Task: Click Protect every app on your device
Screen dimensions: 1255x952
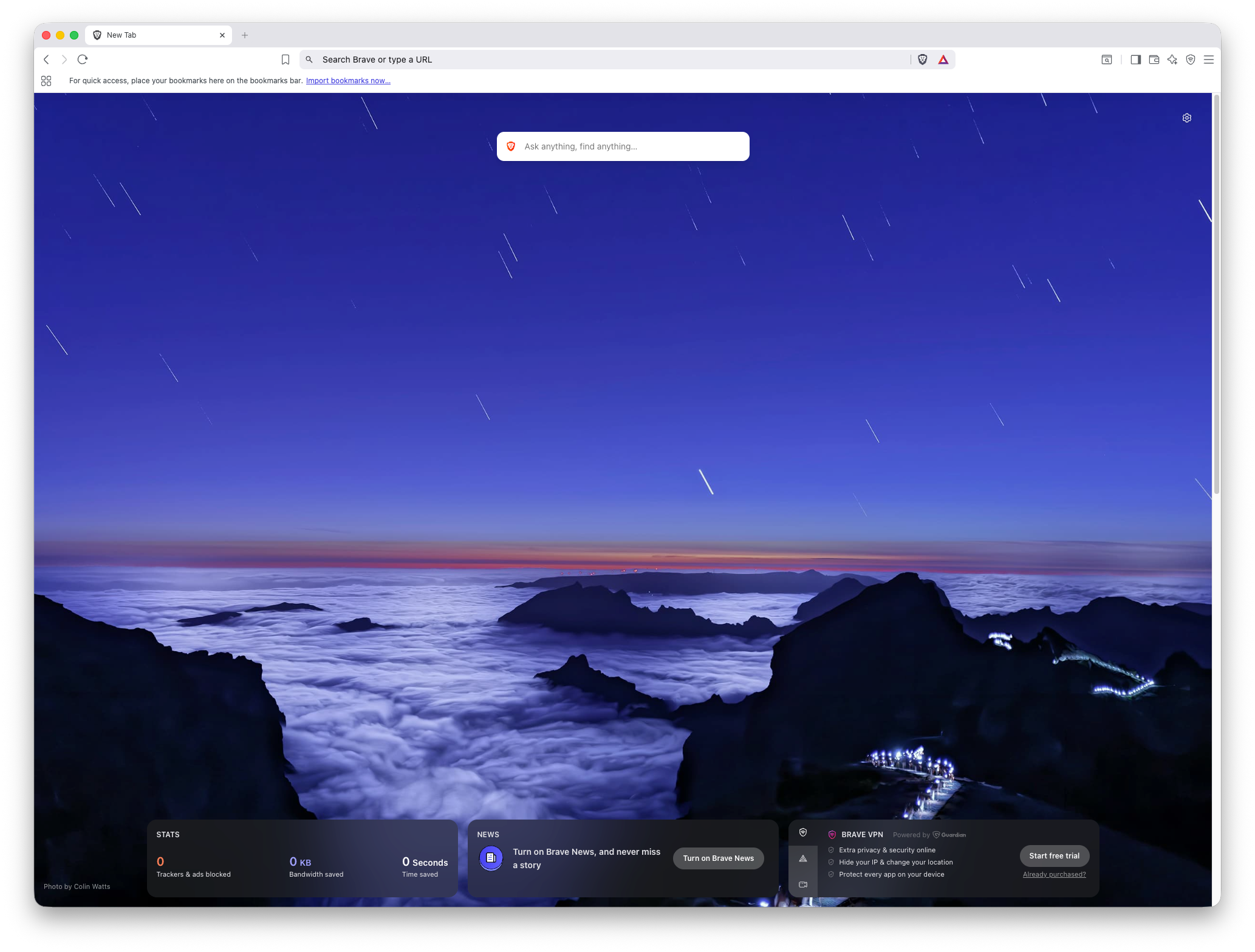Action: tap(891, 875)
